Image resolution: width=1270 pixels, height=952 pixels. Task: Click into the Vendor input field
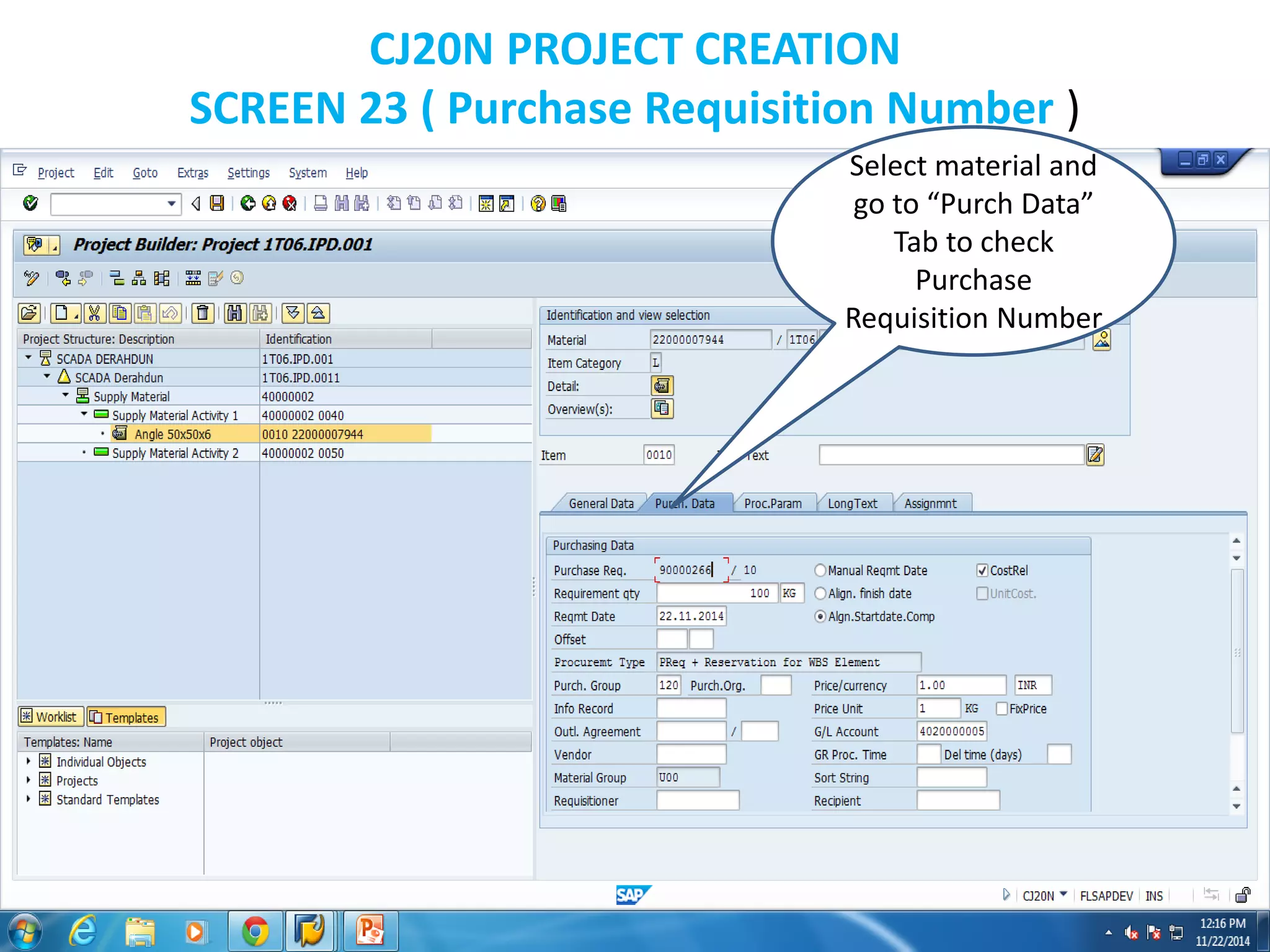pos(691,754)
